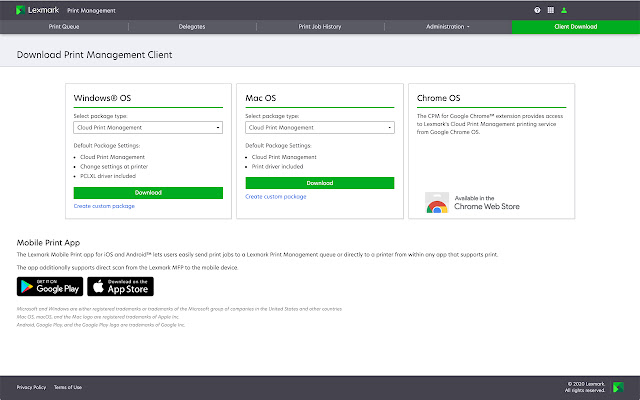Image resolution: width=640 pixels, height=400 pixels.
Task: Create custom package for Windows OS
Action: pyautogui.click(x=104, y=206)
